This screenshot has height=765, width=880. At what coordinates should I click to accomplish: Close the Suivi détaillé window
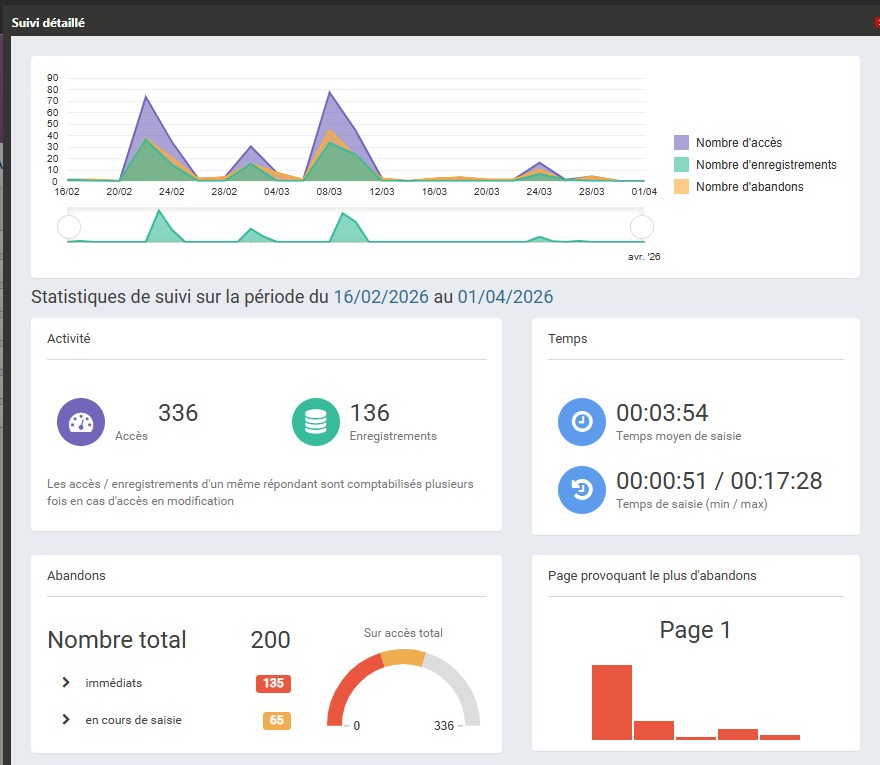(876, 22)
